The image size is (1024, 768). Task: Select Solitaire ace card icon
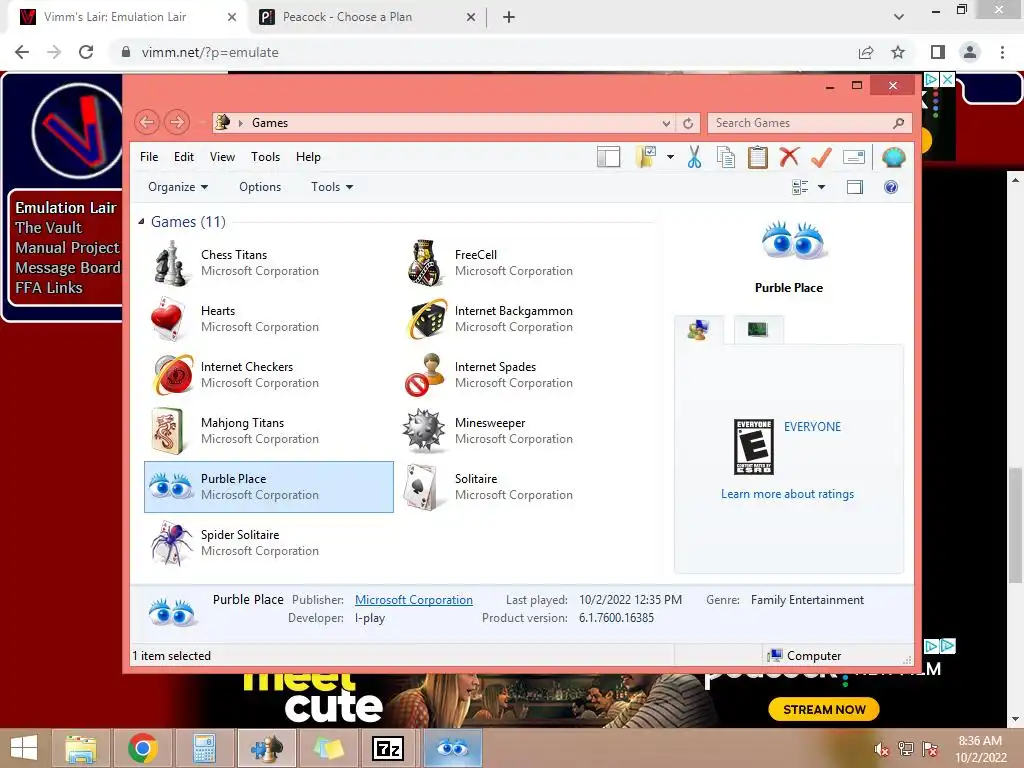pos(422,487)
